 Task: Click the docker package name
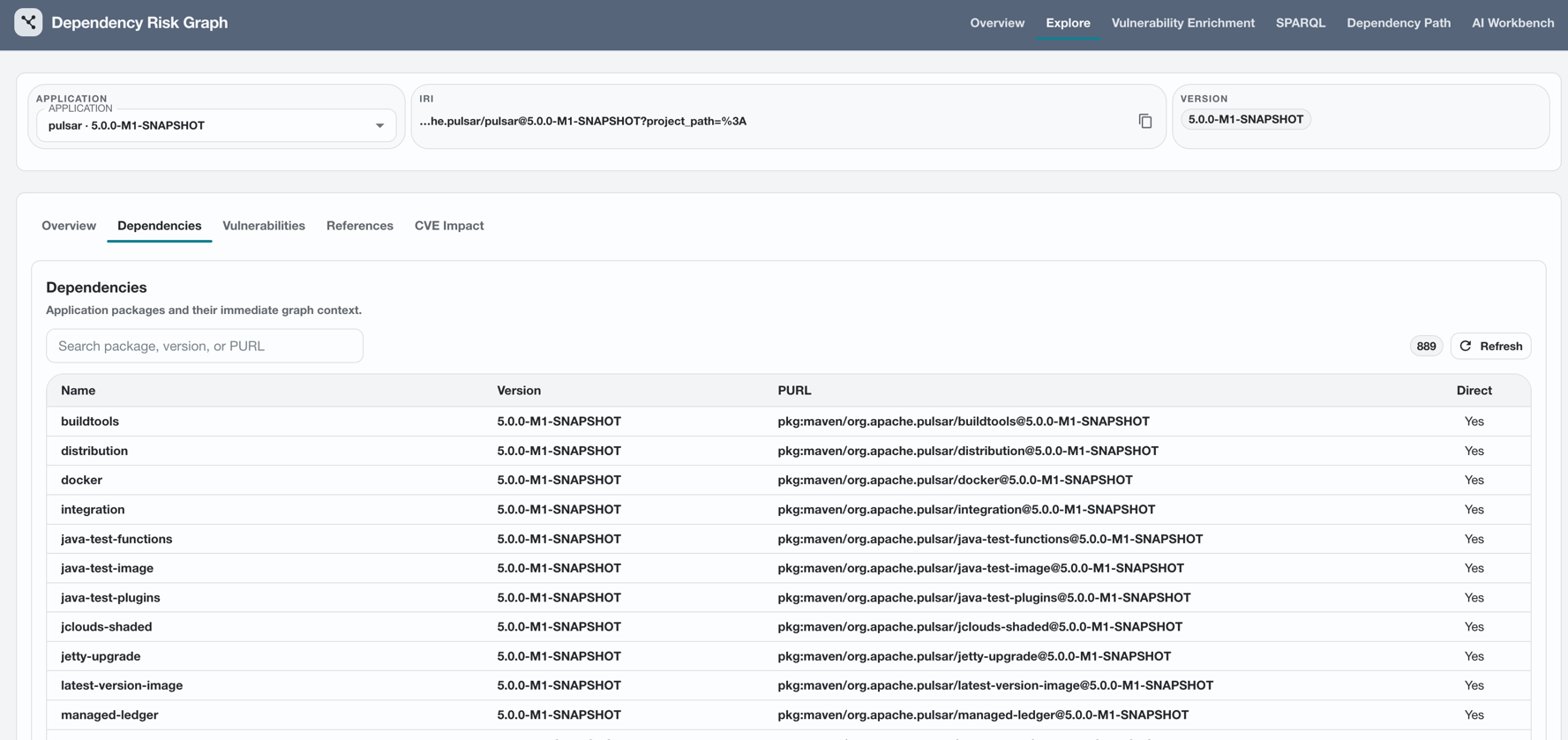point(81,480)
